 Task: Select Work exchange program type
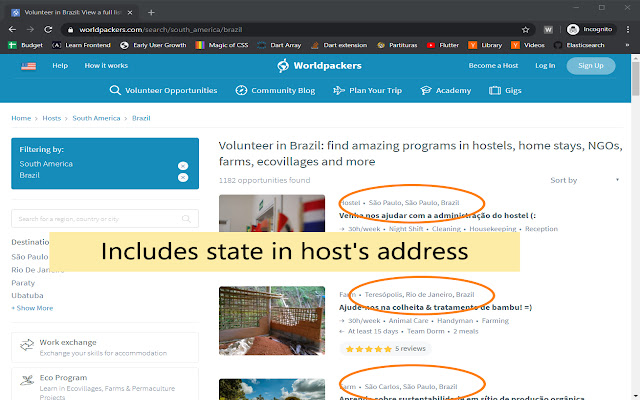tap(105, 347)
